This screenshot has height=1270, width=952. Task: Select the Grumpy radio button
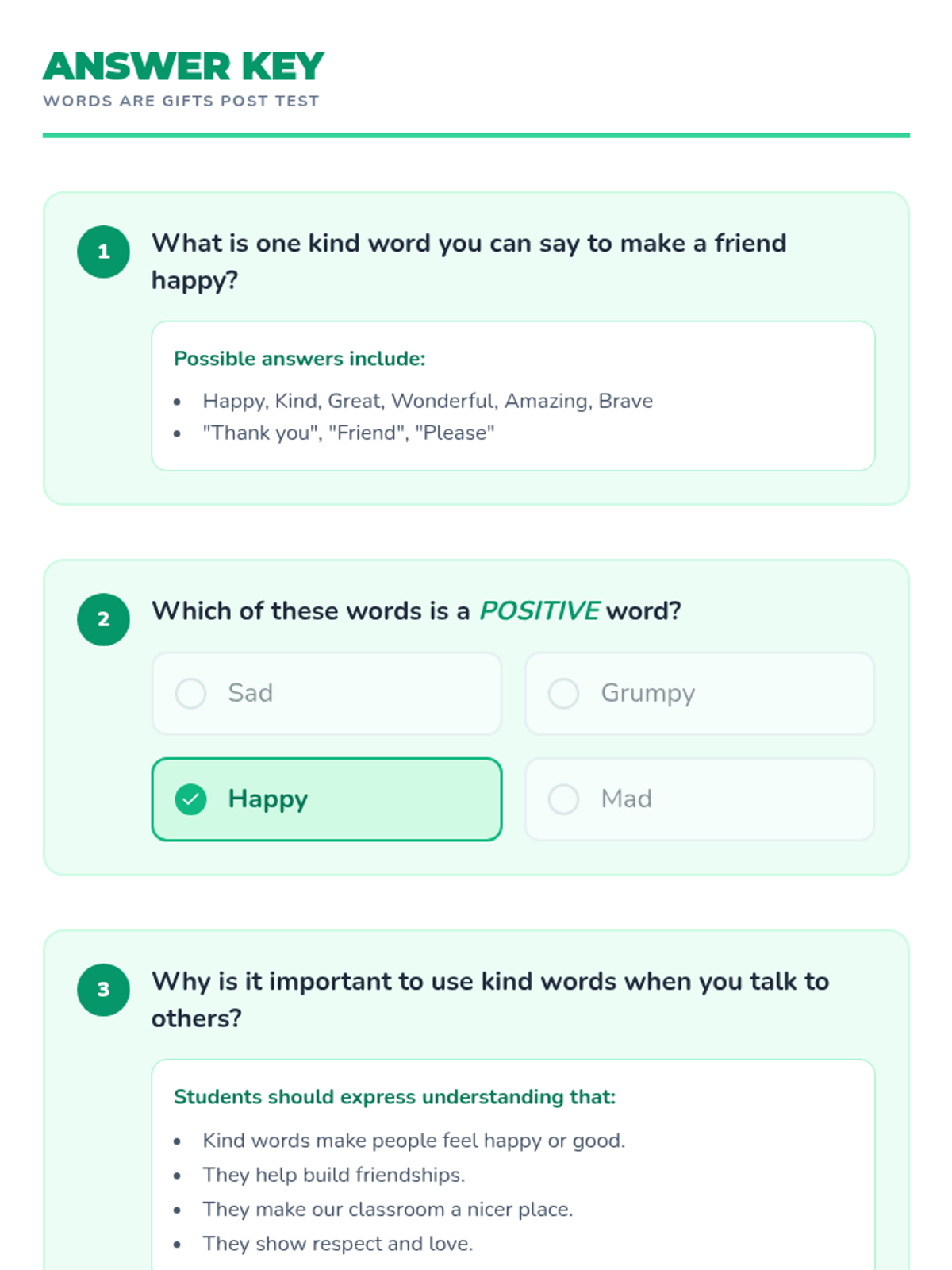click(563, 693)
